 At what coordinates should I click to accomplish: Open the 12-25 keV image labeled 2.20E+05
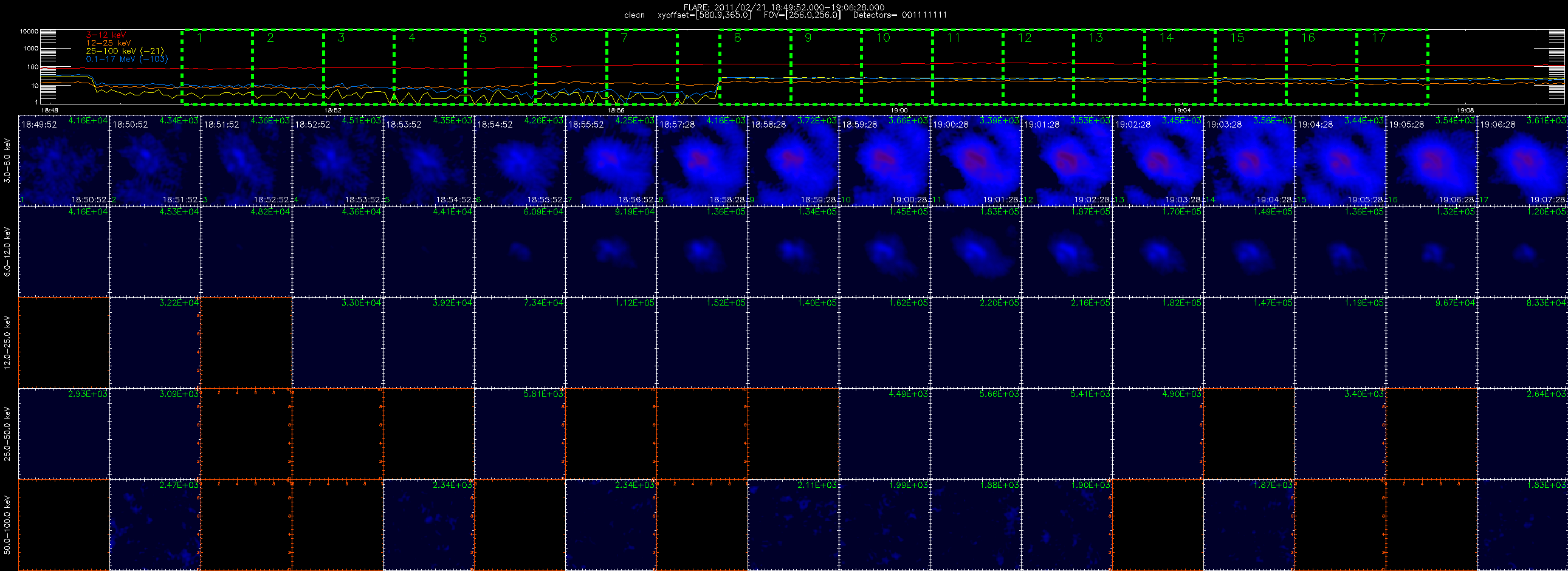point(976,343)
